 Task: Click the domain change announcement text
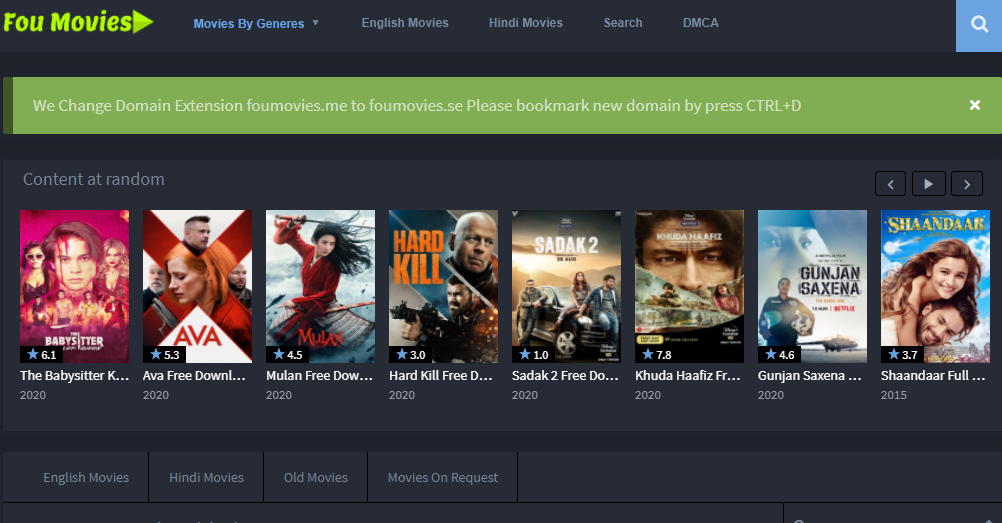click(417, 105)
